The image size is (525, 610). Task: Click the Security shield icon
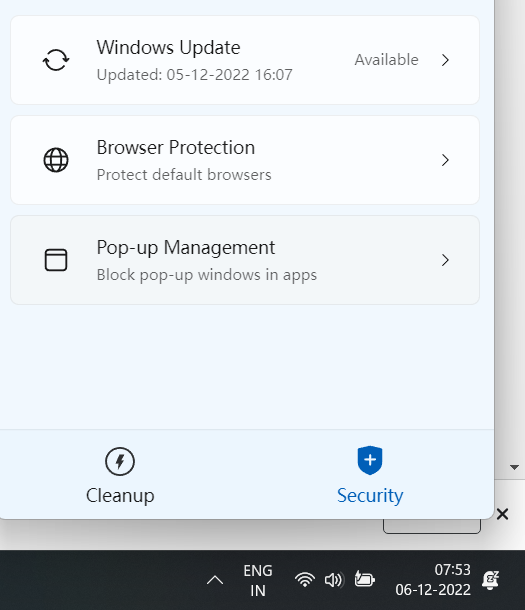[x=370, y=460]
